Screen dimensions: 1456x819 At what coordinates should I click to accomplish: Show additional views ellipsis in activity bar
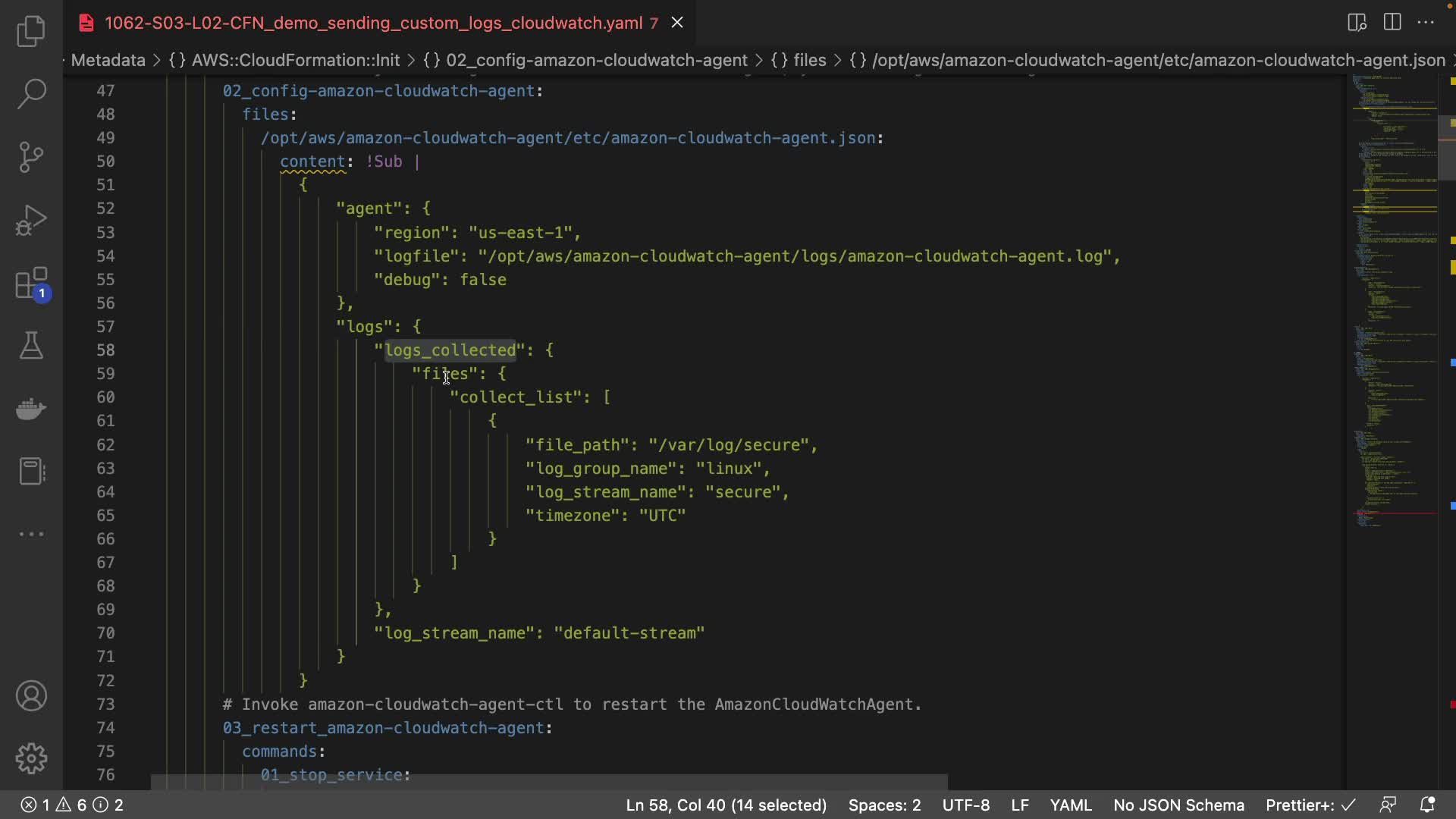pos(31,534)
